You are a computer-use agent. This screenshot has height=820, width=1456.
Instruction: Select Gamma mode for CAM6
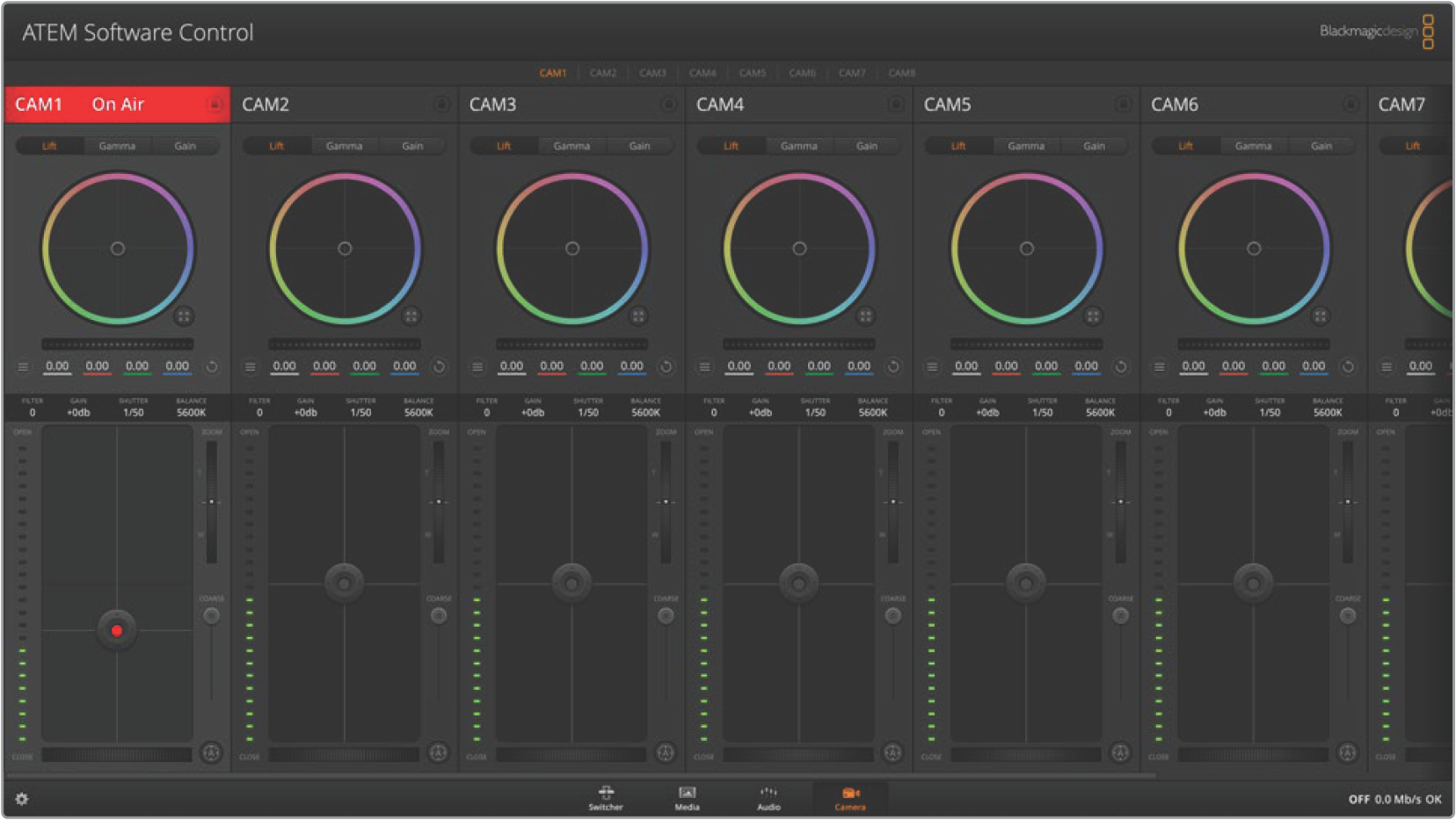(x=1254, y=146)
